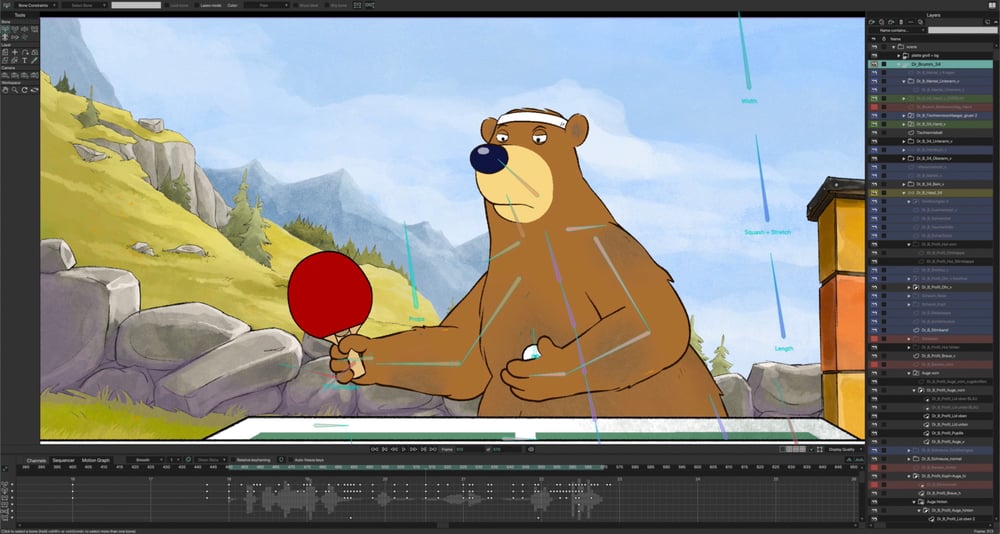
Task: Click the current frame playhead on timeline ruler
Action: pyautogui.click(x=425, y=468)
